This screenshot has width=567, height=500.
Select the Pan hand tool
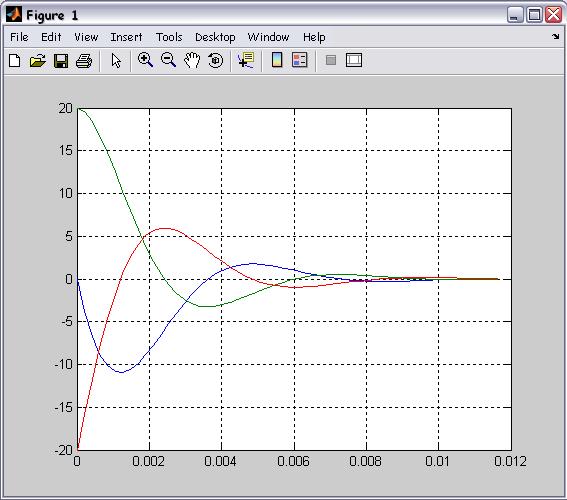(x=192, y=60)
